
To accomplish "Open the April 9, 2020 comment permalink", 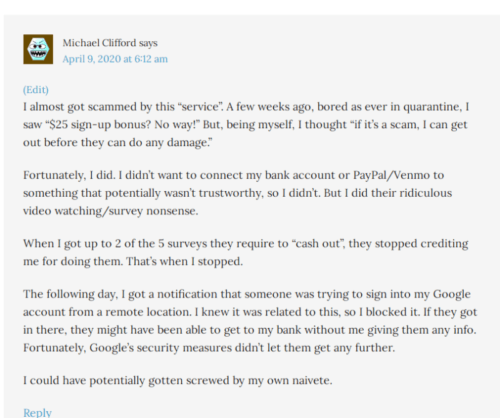I will (115, 59).
